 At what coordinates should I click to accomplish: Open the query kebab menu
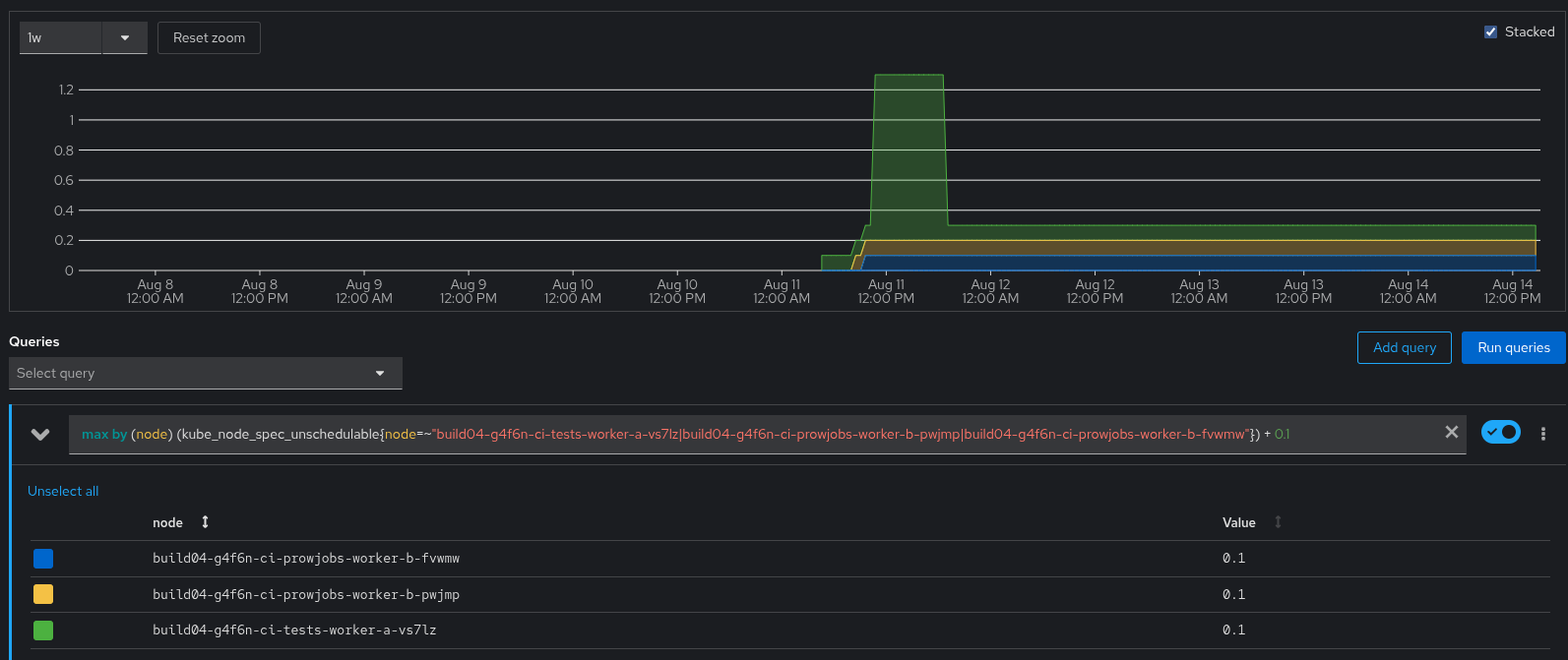click(x=1543, y=434)
